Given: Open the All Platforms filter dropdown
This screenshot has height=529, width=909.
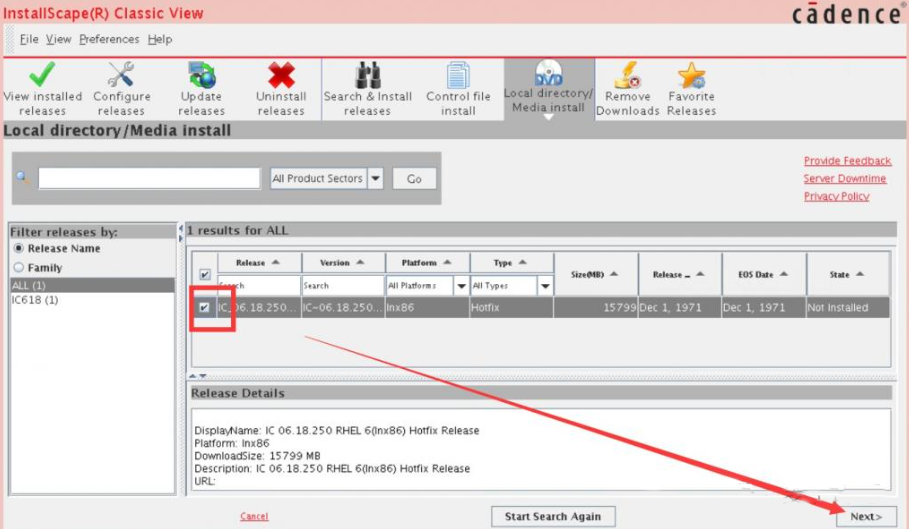Looking at the screenshot, I should [461, 286].
